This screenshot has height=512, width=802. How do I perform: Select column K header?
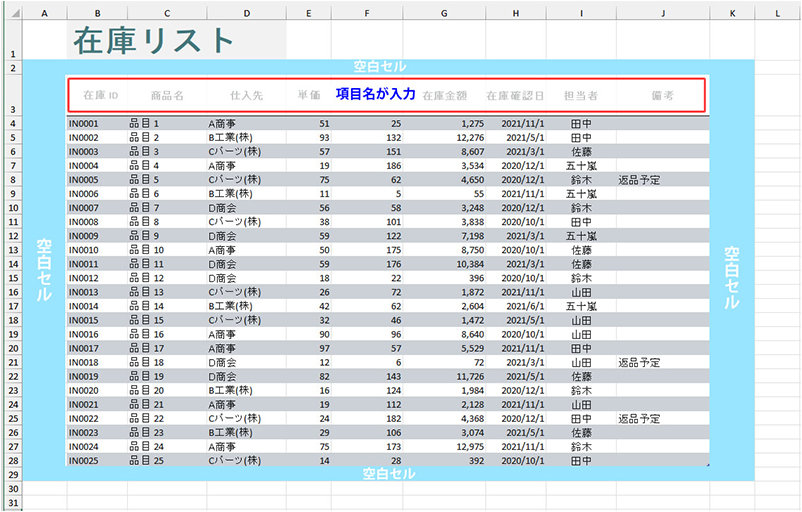point(732,14)
